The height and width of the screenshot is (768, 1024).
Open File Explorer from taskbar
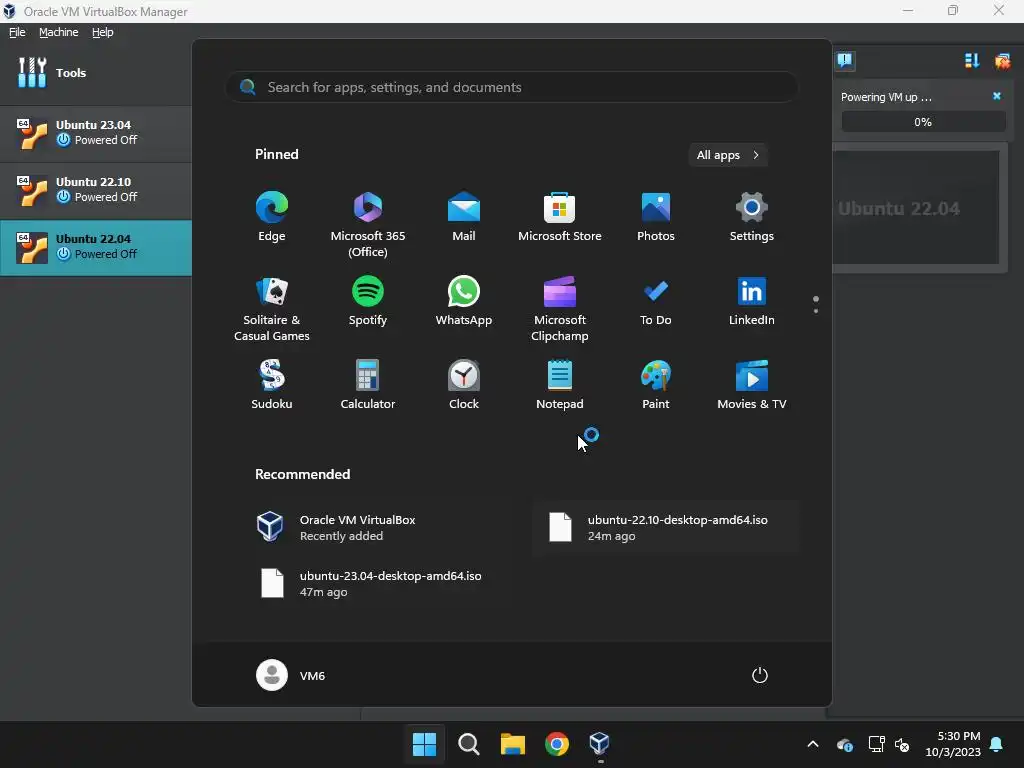(513, 744)
